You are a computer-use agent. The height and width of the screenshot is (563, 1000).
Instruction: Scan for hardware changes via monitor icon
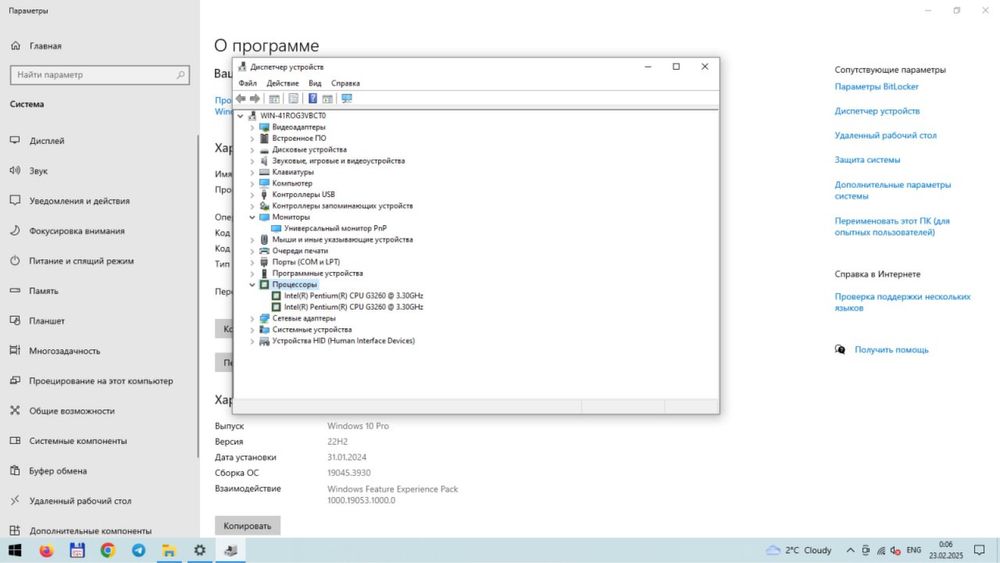[346, 98]
